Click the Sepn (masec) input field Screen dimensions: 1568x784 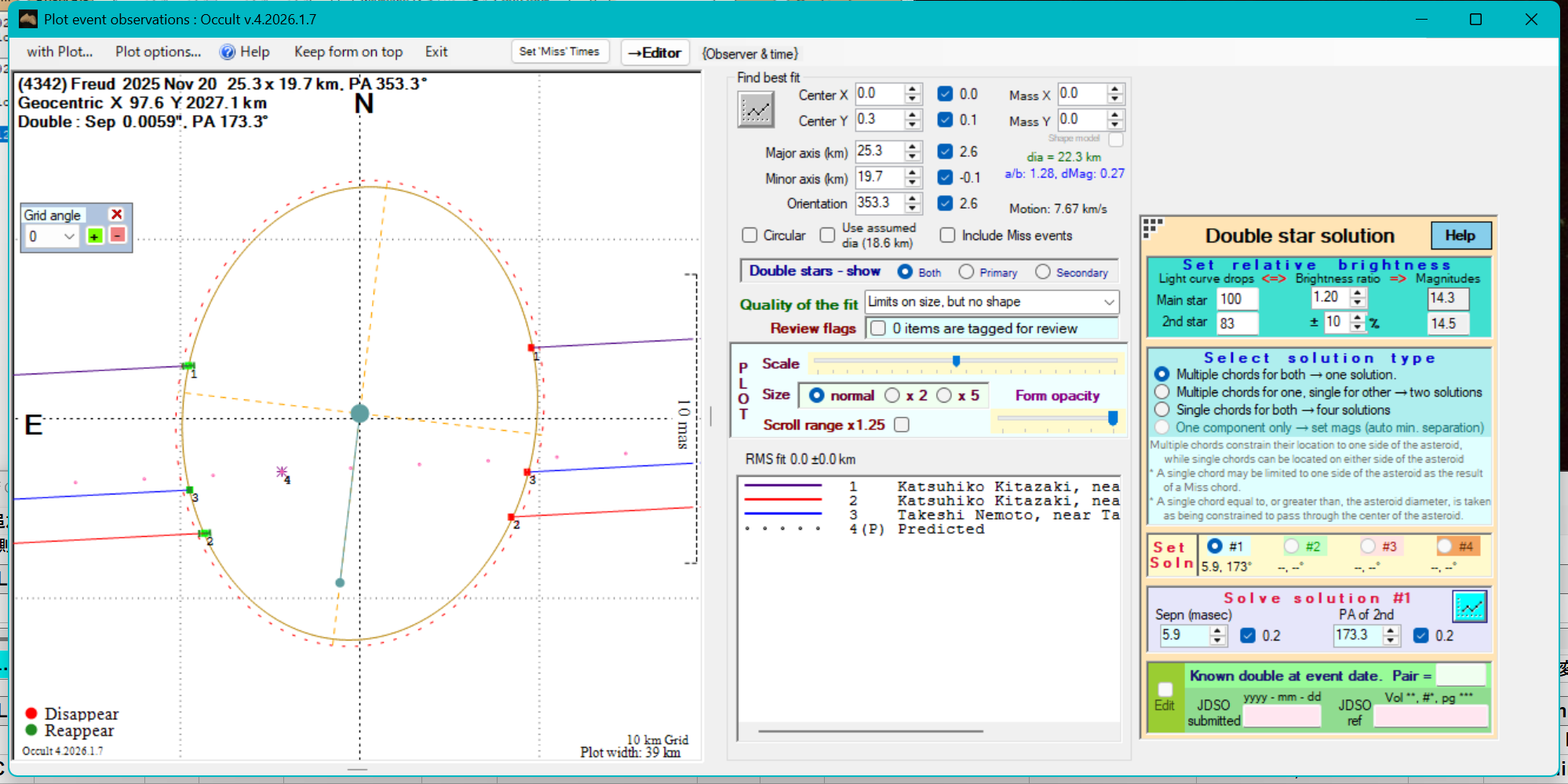click(x=1184, y=635)
